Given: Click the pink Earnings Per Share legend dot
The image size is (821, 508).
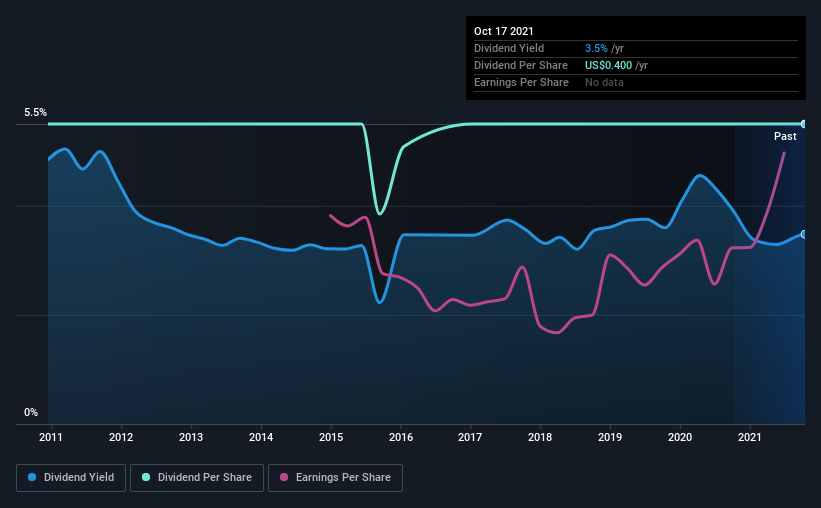Looking at the screenshot, I should 284,477.
